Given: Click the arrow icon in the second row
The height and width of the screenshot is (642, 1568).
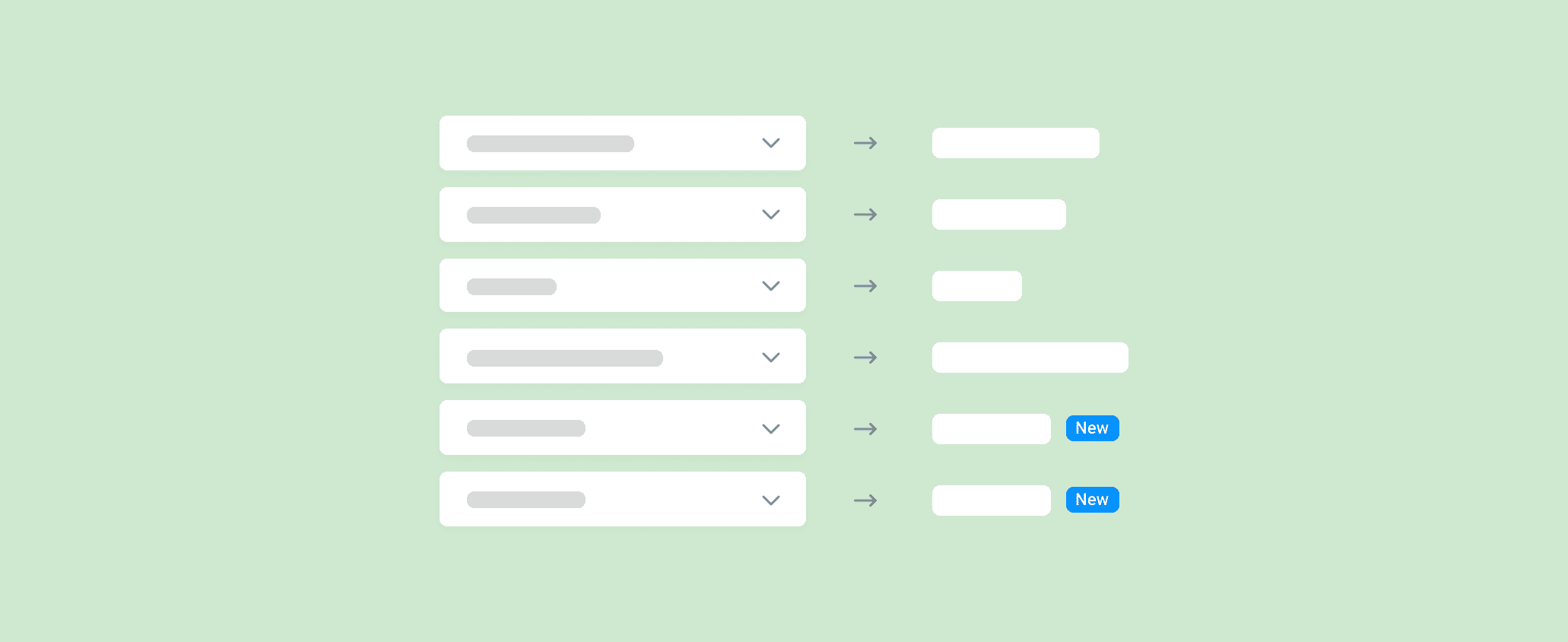Looking at the screenshot, I should point(865,215).
